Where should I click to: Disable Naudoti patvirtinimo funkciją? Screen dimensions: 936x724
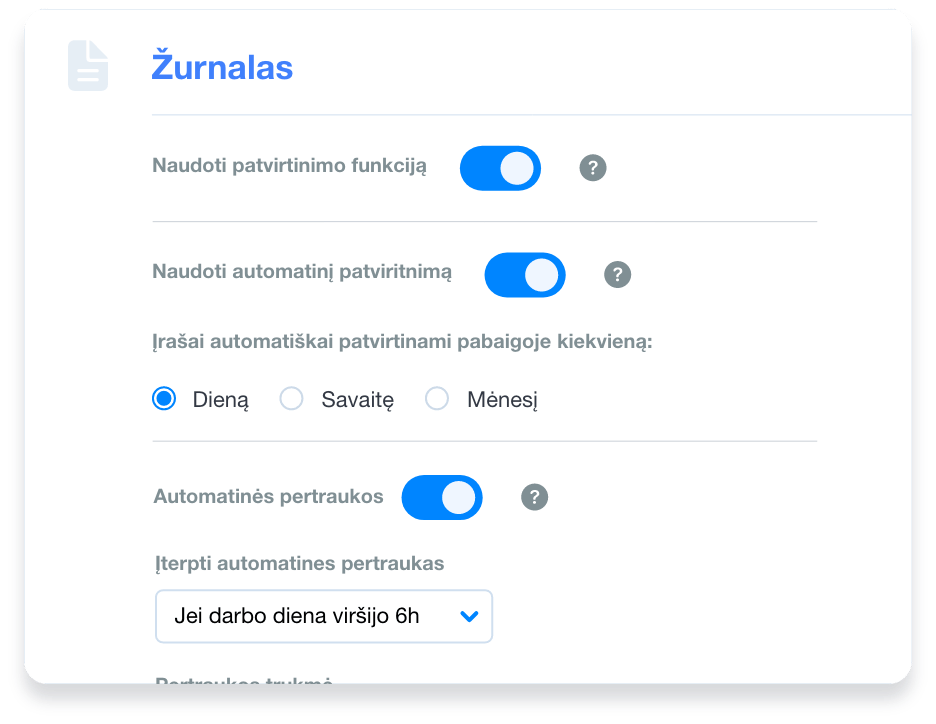[x=500, y=168]
